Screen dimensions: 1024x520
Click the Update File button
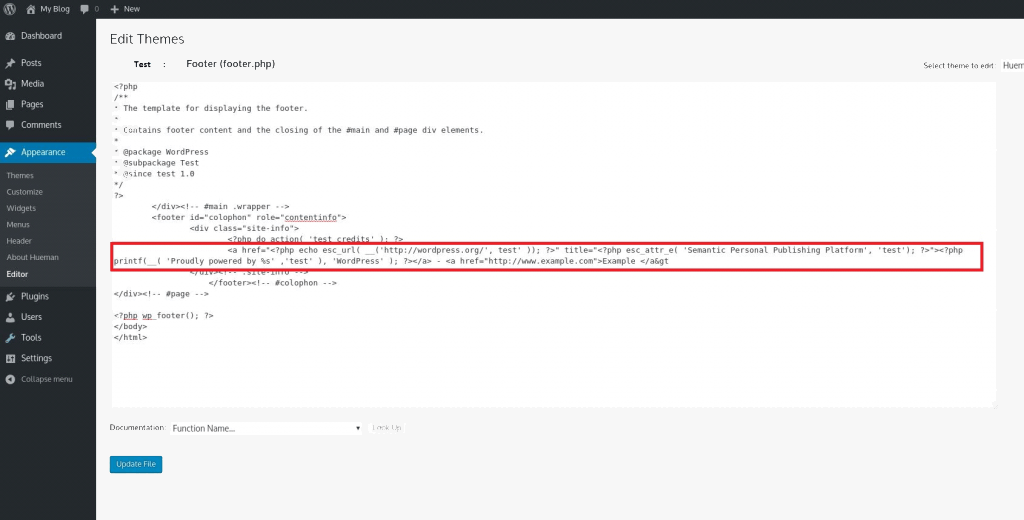tap(136, 464)
